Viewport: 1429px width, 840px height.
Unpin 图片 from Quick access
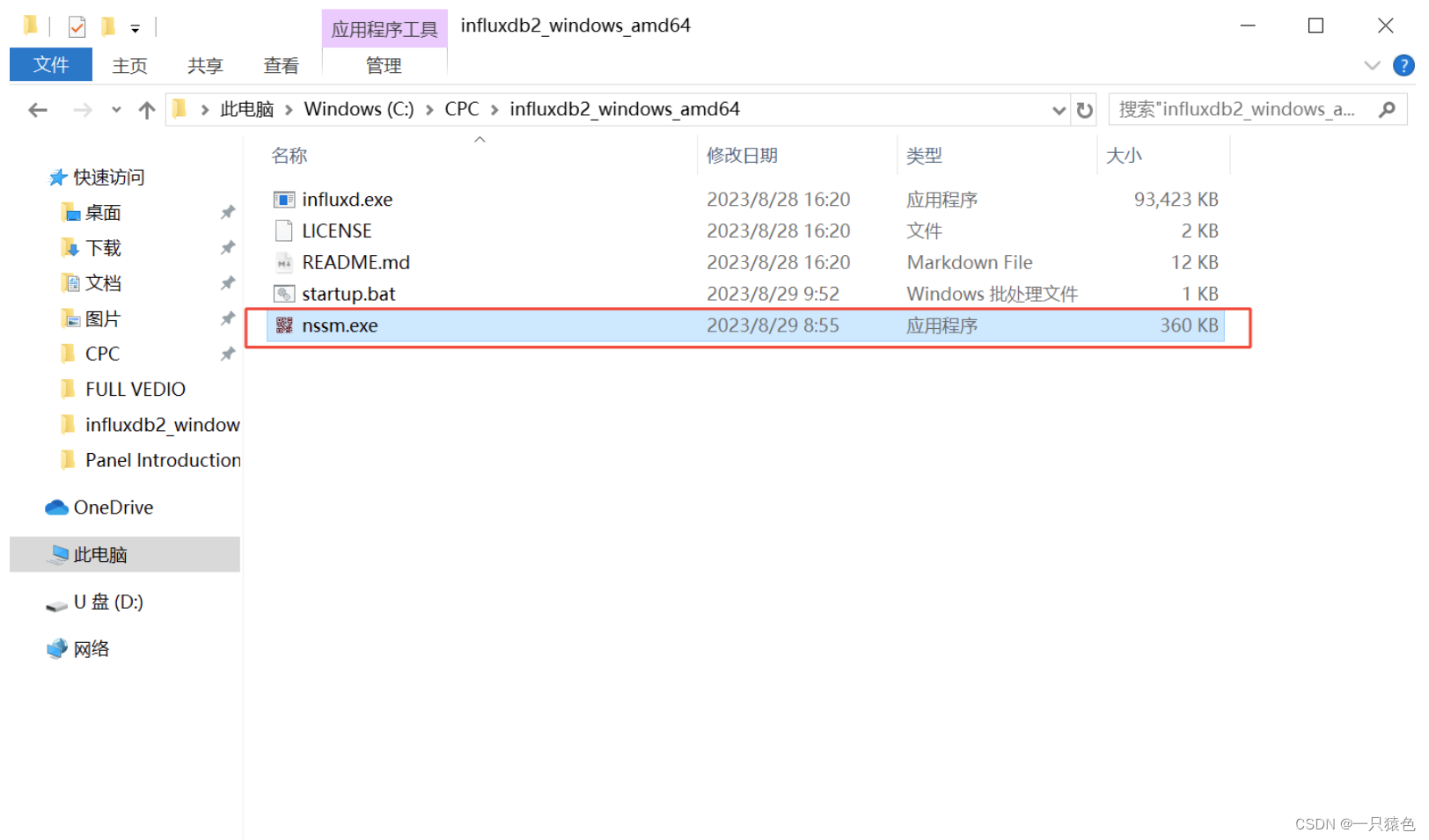coord(227,318)
